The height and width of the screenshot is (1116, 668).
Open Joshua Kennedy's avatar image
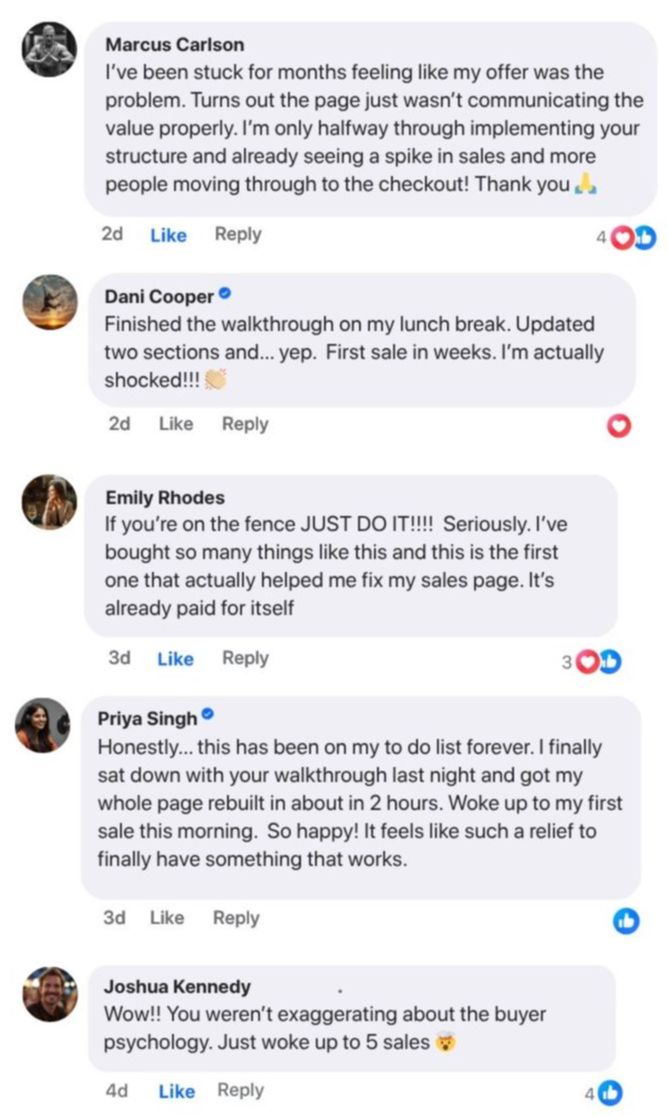tap(49, 993)
